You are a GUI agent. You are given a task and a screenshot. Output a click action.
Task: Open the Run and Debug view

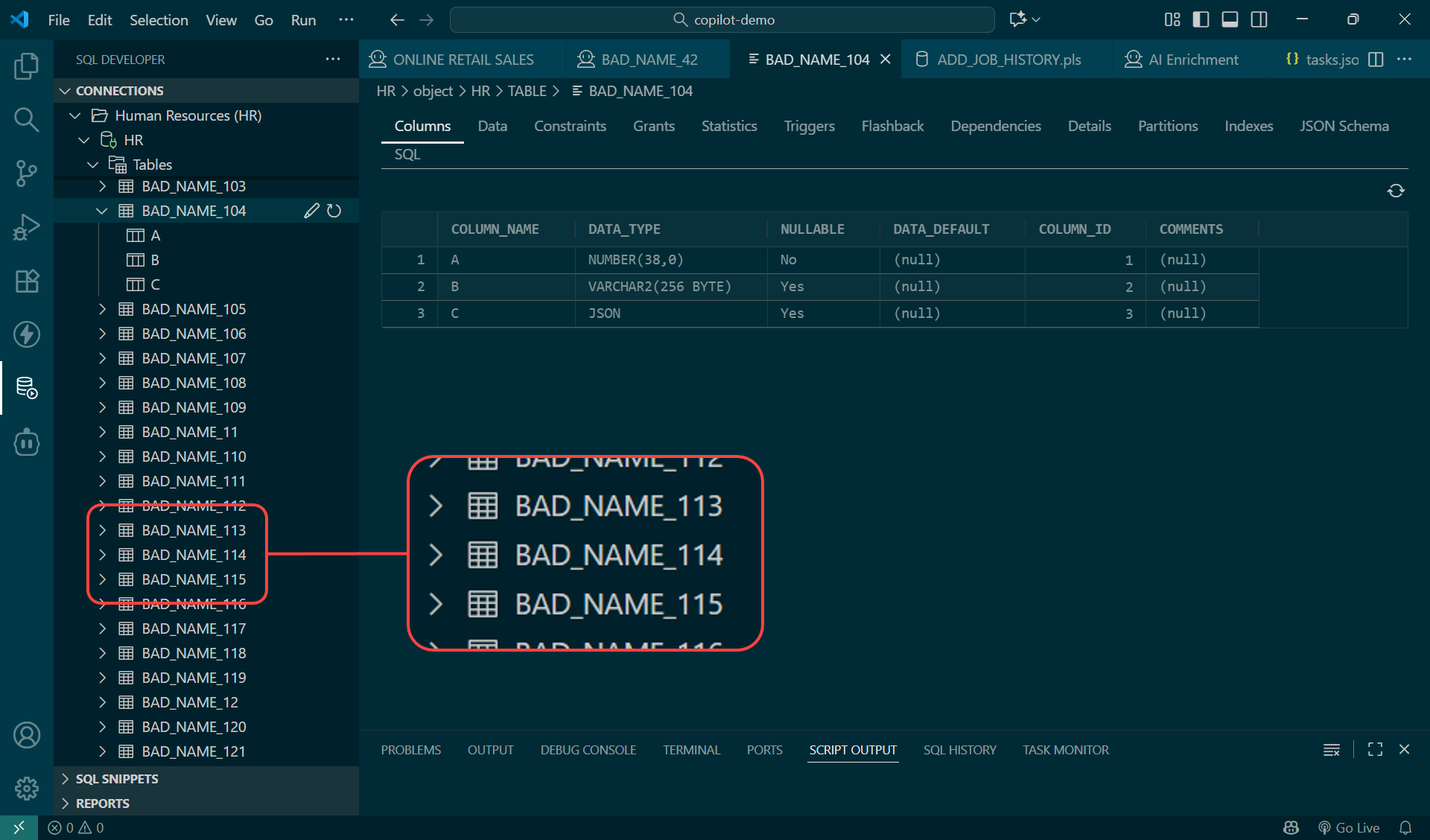pyautogui.click(x=26, y=227)
